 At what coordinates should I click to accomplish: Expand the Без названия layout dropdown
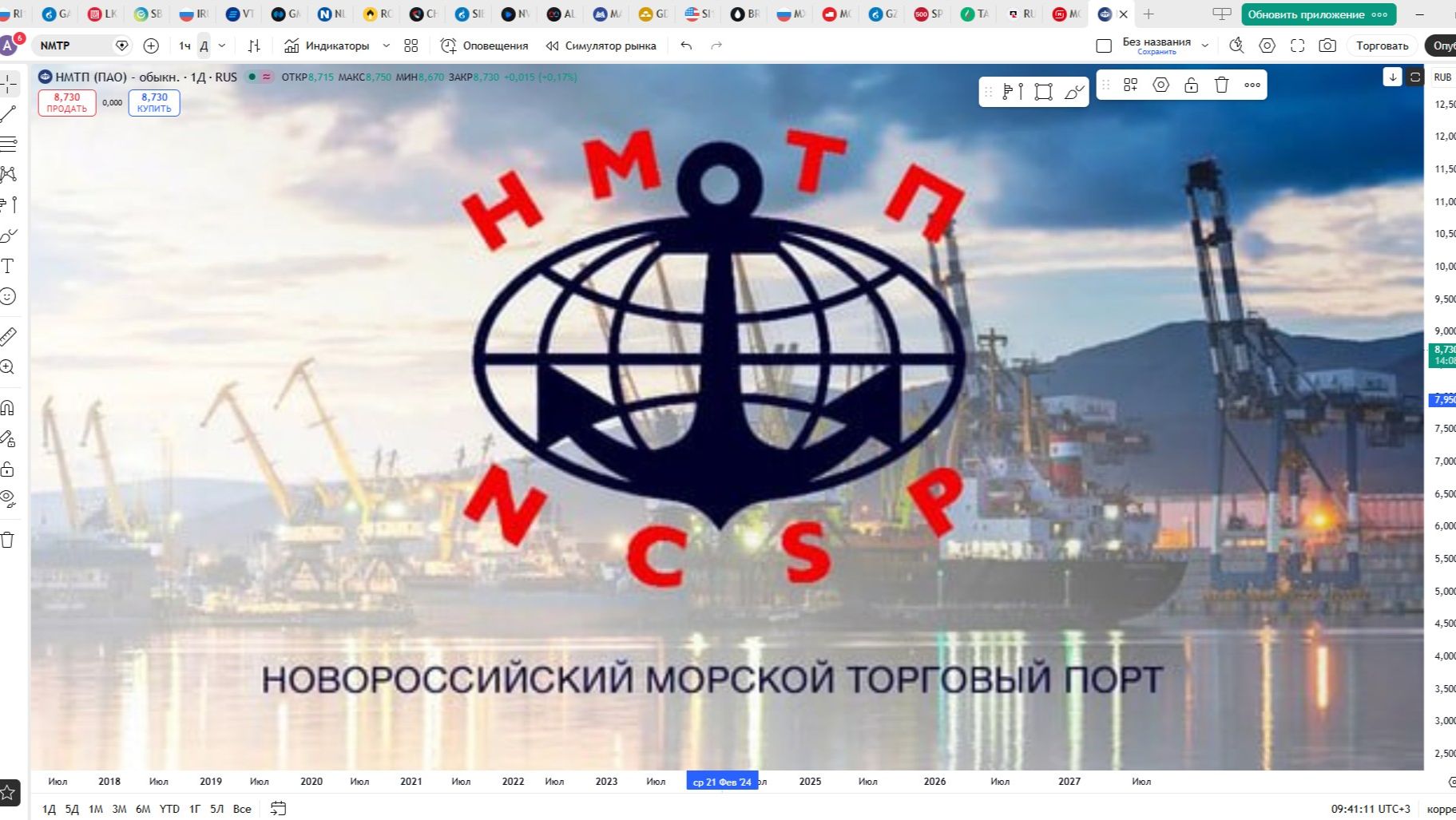pos(1205,46)
